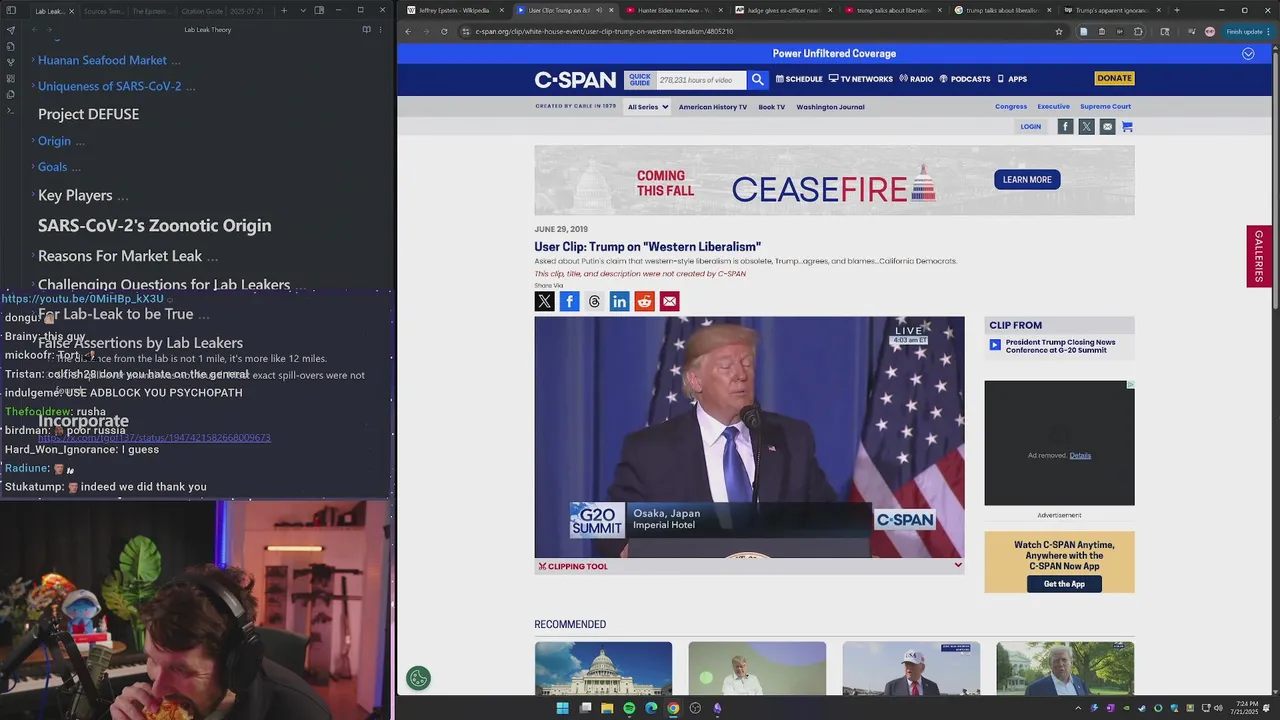Open the Podcasts menu item
The image size is (1280, 720).
tap(965, 79)
